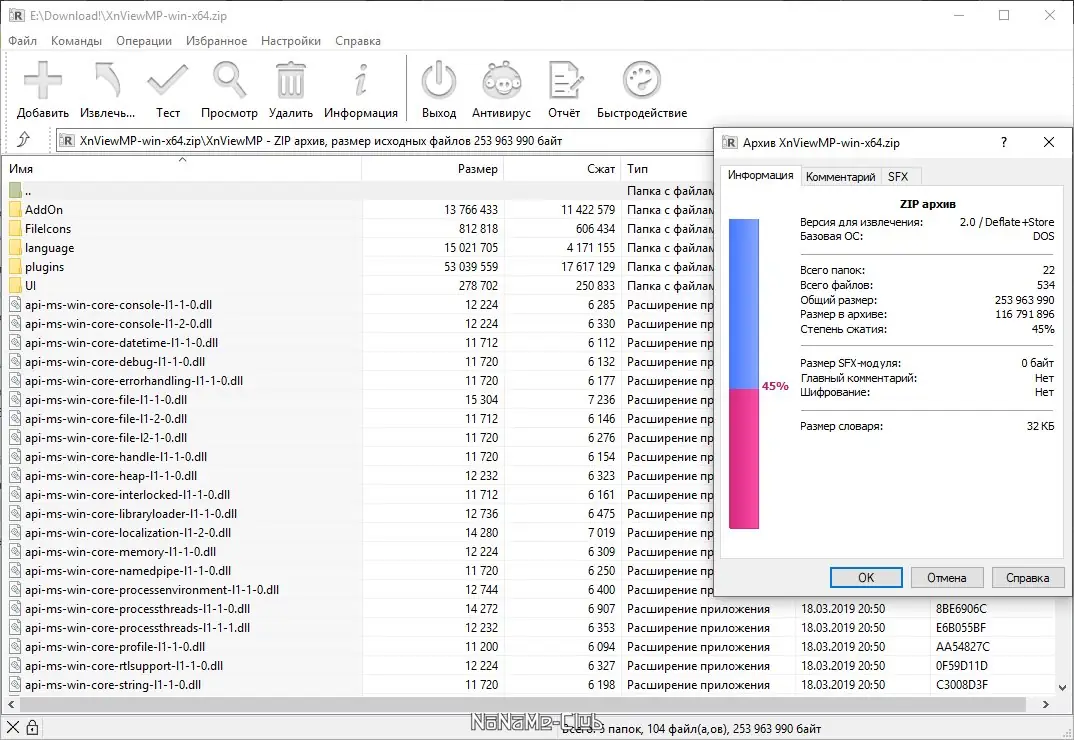Open the Команды menu

pos(76,40)
